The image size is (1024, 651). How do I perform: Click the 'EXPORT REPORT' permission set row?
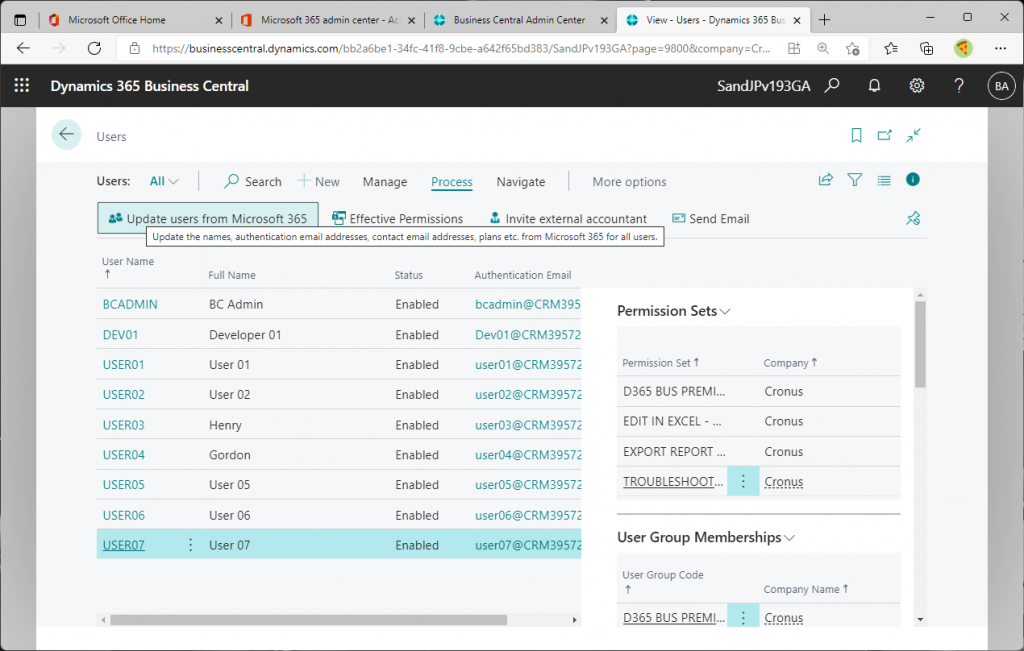tap(758, 452)
